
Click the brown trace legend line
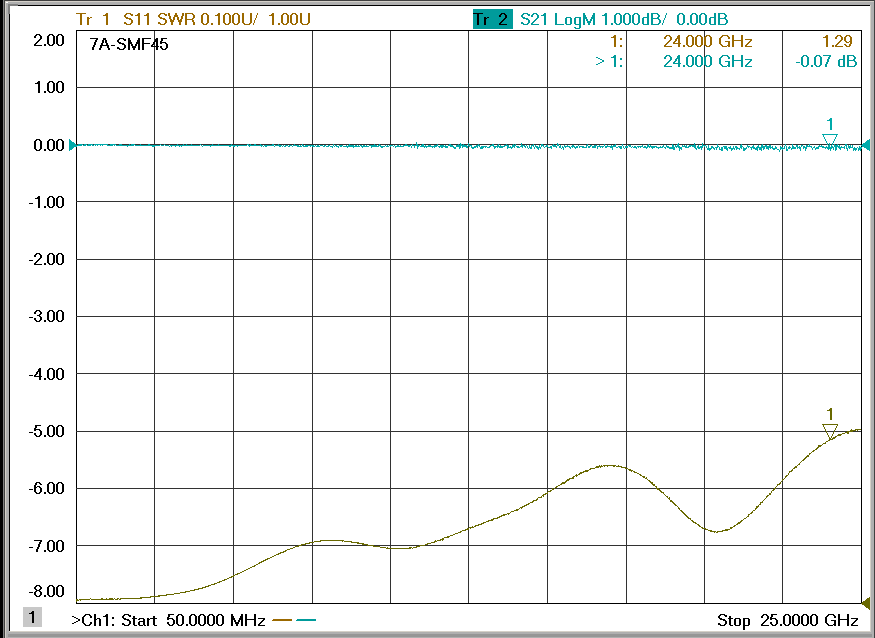coord(282,620)
